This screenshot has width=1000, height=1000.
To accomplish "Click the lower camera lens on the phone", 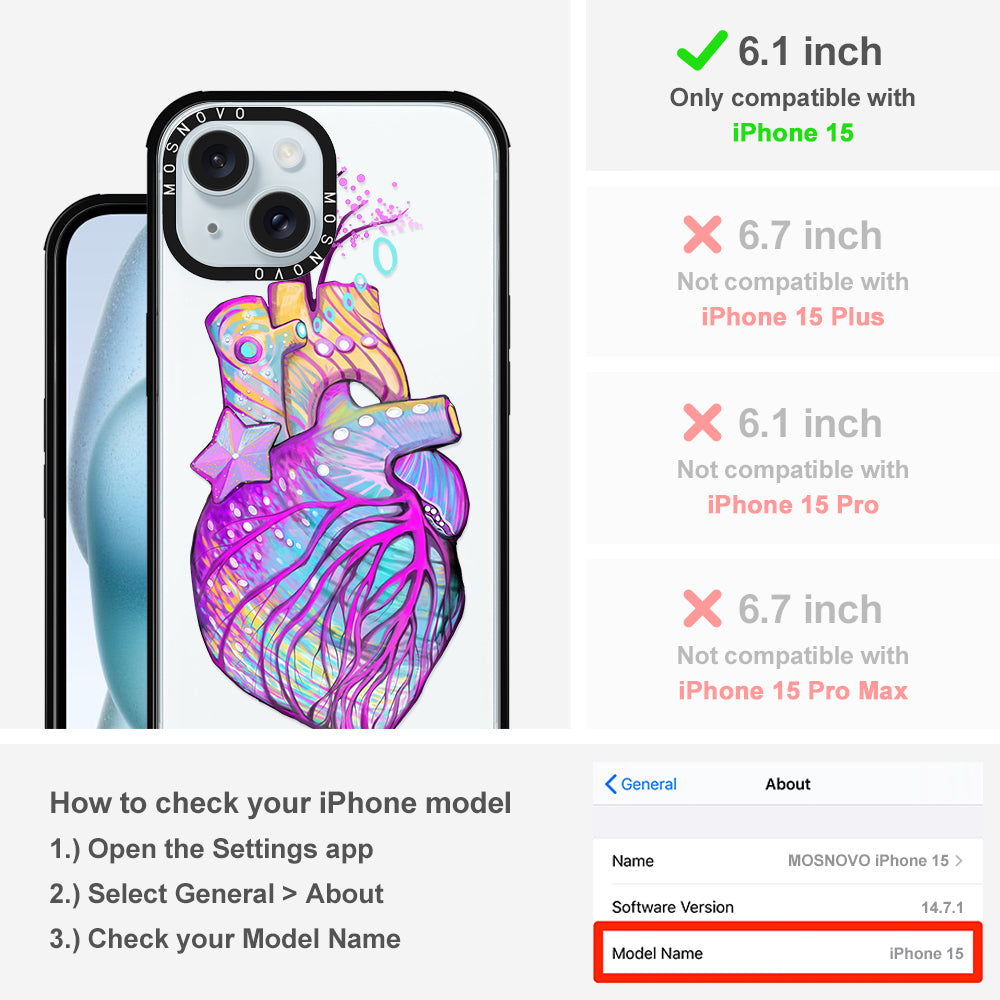I will tap(279, 221).
